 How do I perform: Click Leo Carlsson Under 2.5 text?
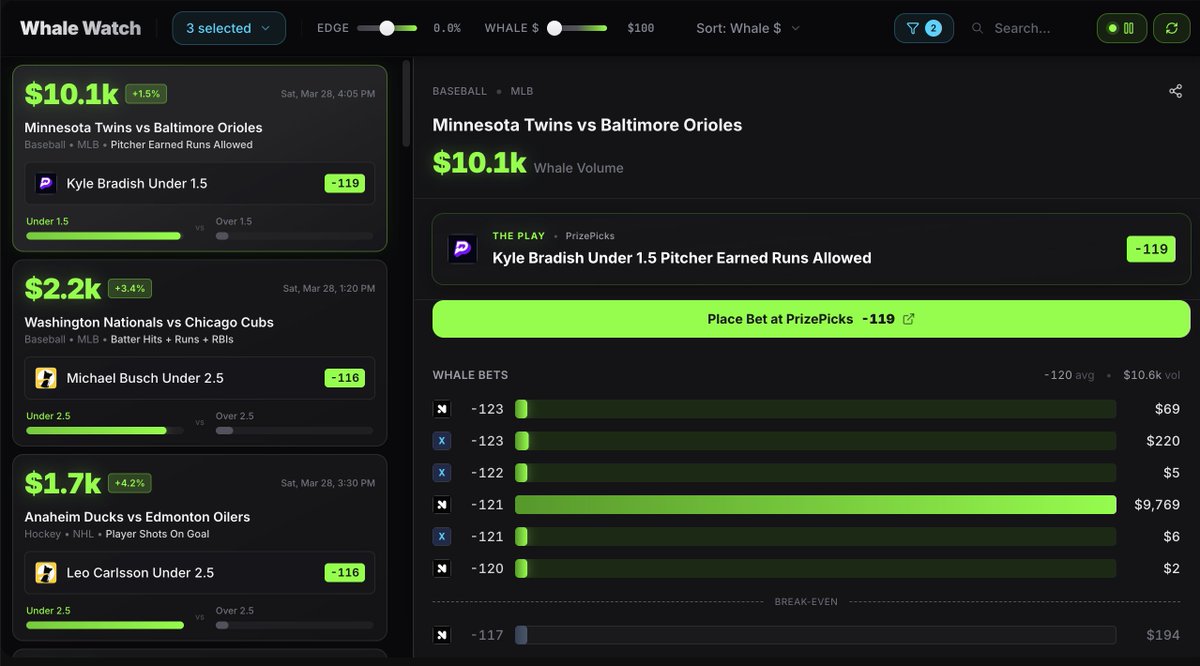point(140,574)
